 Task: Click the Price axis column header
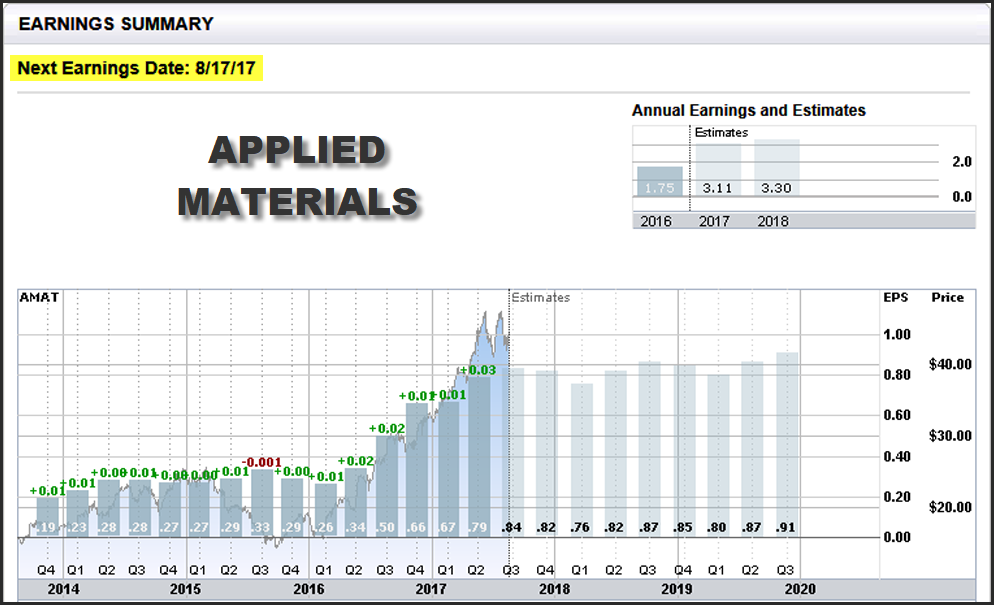(947, 297)
